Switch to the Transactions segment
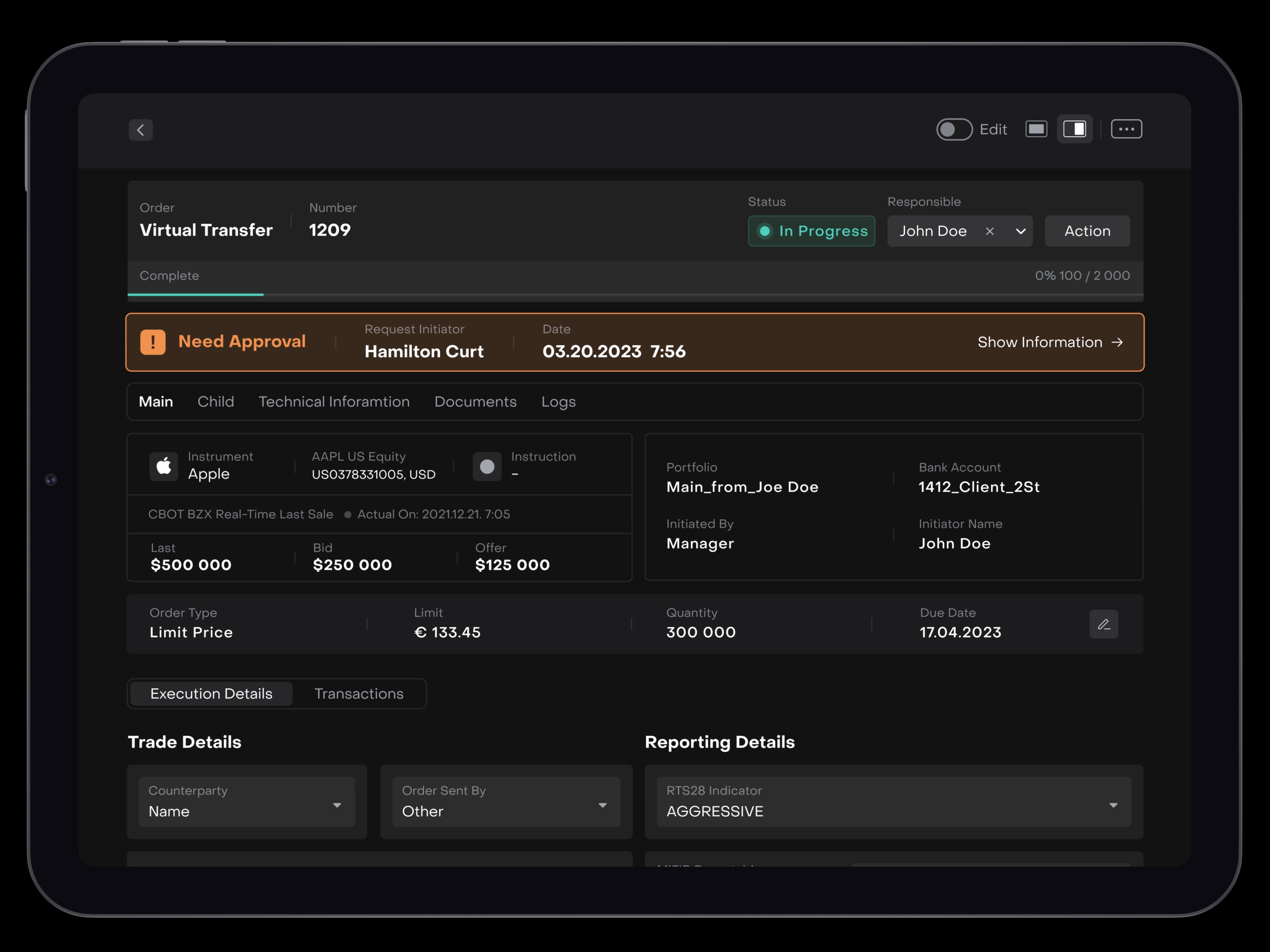 (x=359, y=694)
